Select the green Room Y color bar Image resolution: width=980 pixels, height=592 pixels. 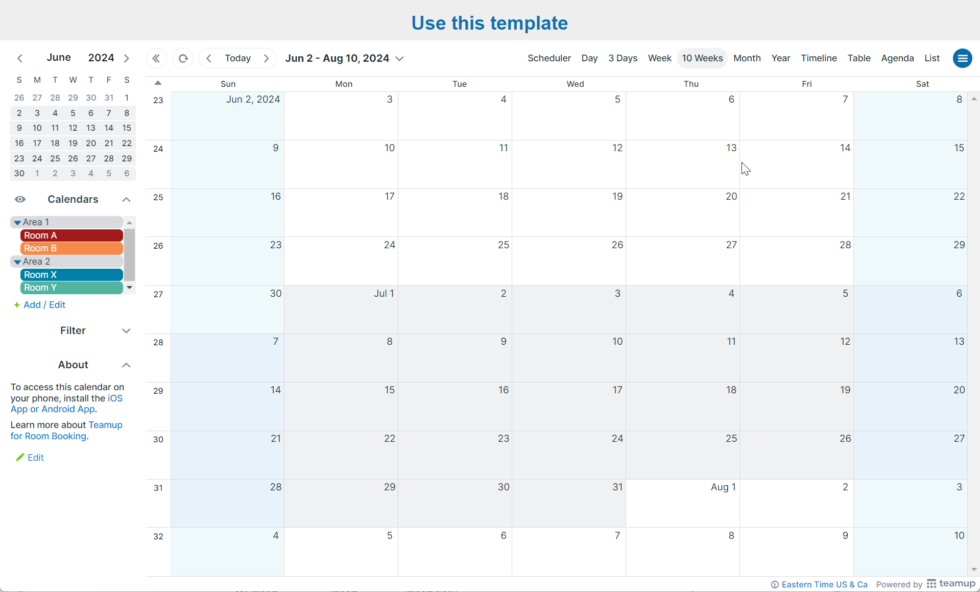(70, 287)
